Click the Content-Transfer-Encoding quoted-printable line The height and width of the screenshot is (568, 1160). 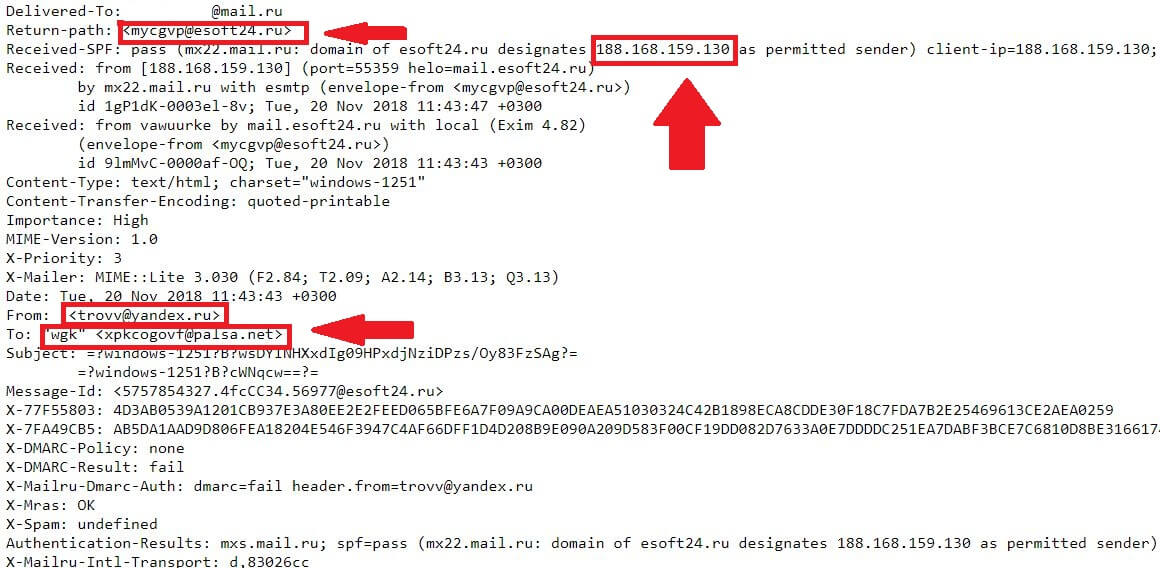click(198, 201)
